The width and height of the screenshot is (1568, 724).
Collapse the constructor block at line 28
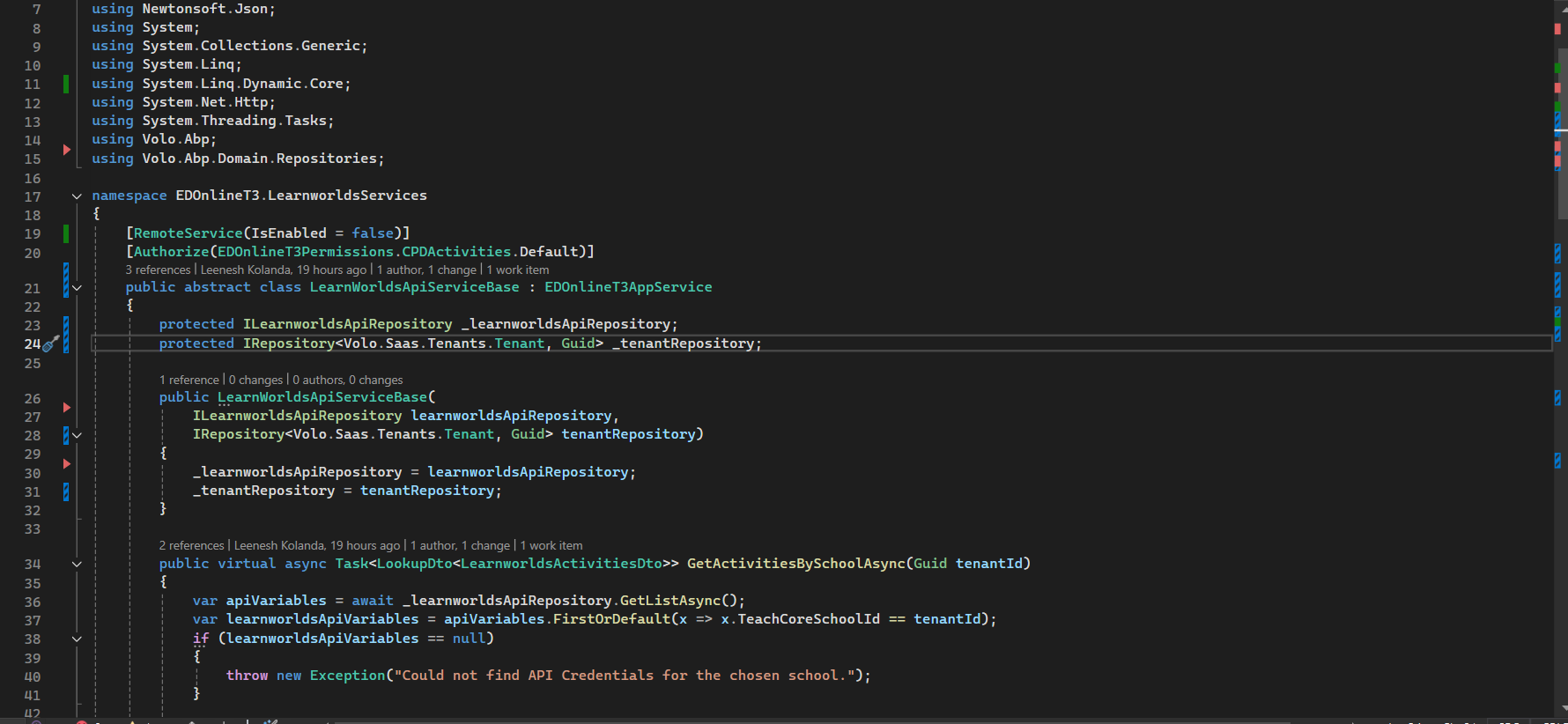(77, 435)
